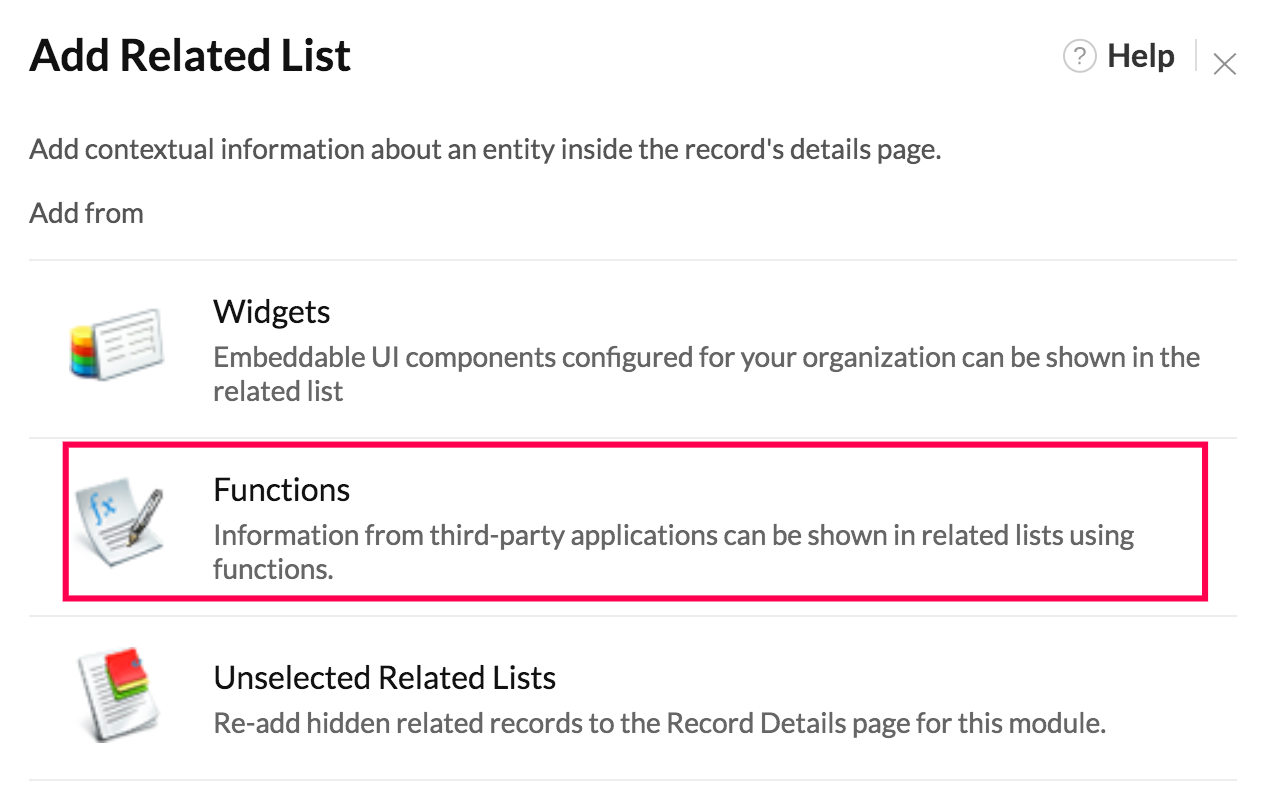This screenshot has height=803, width=1269.
Task: Close the Add Related List dialog
Action: (1224, 65)
